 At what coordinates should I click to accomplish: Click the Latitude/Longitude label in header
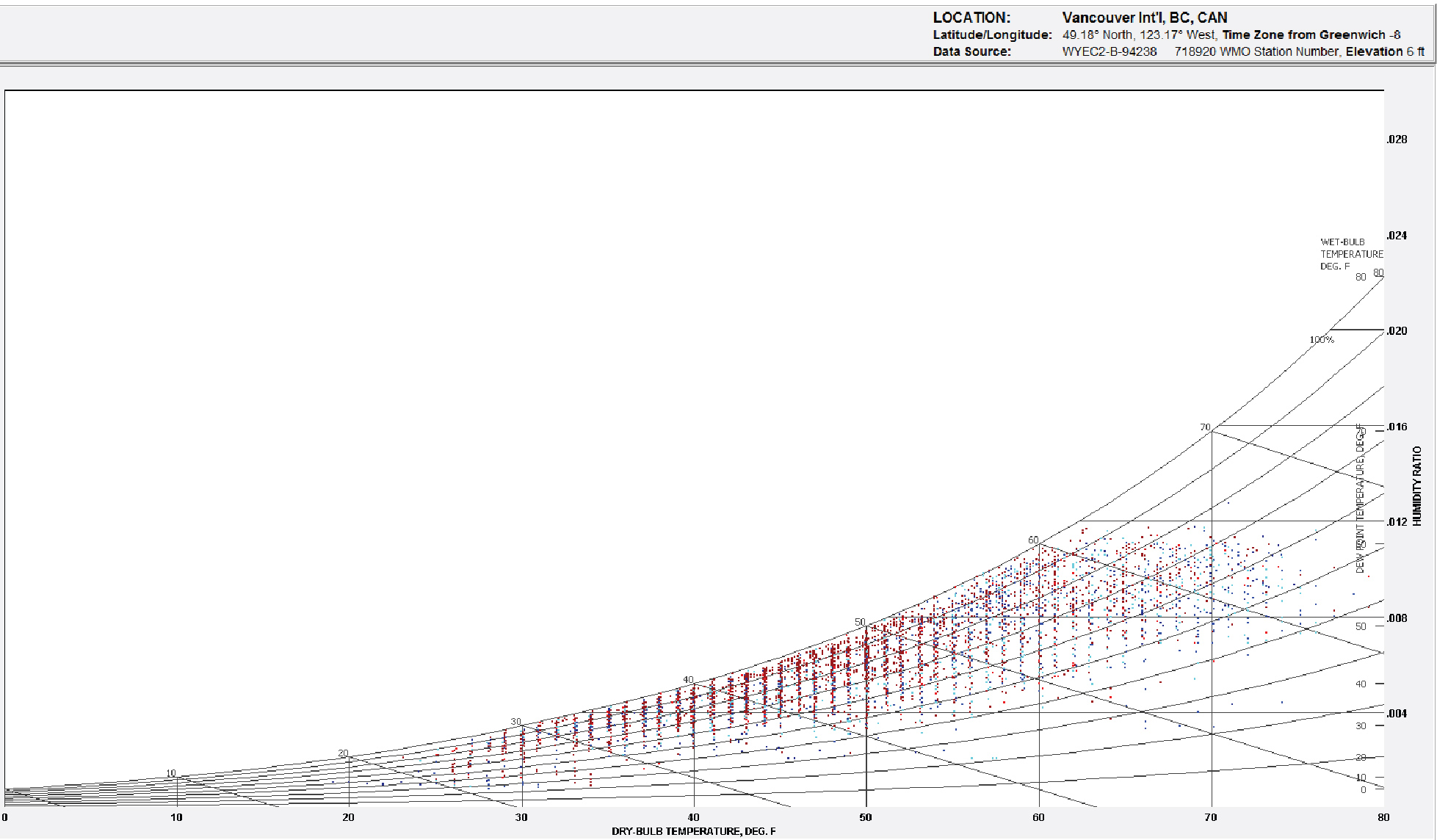(992, 35)
